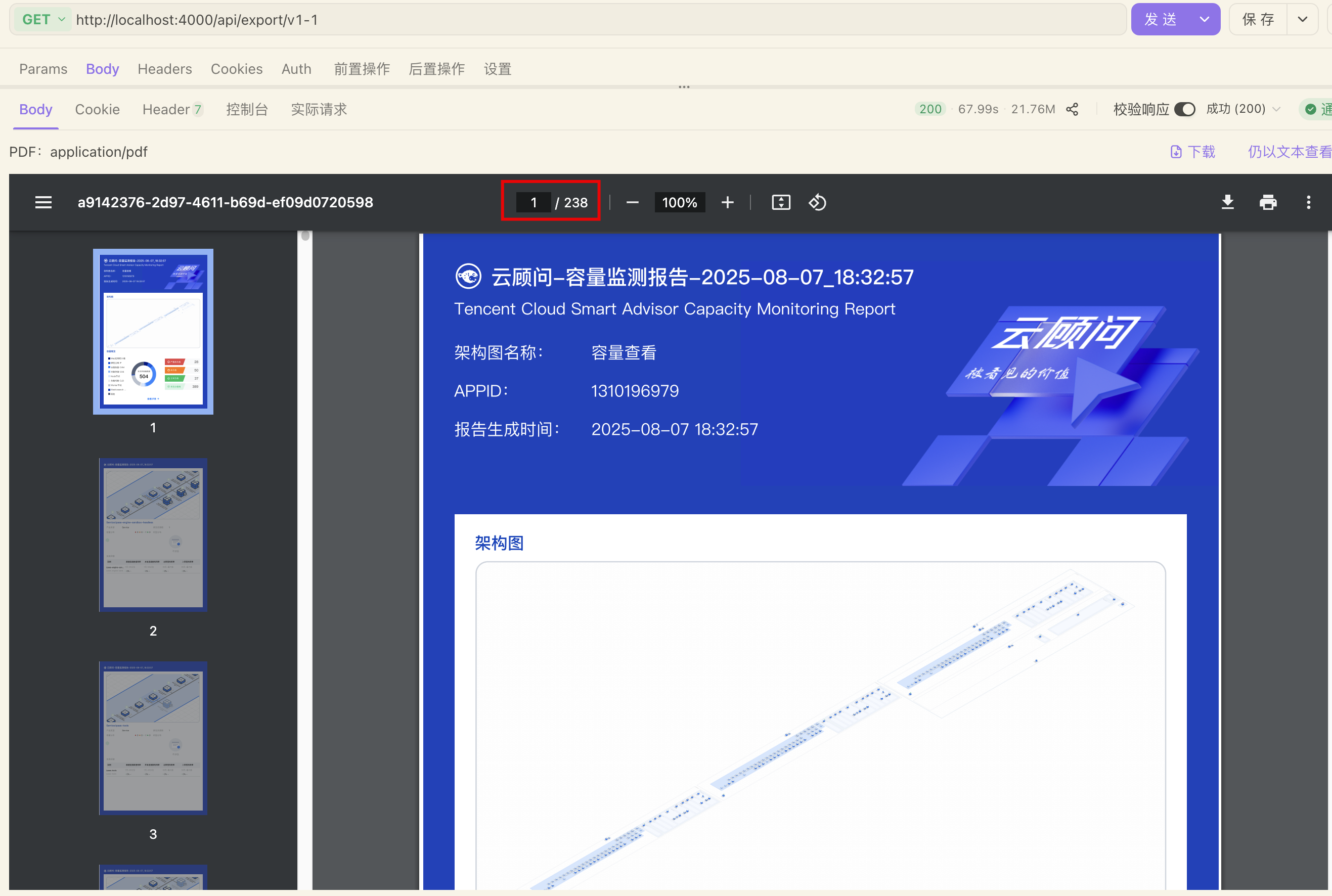Open the Cookies tab
The image size is (1332, 896).
[x=237, y=69]
